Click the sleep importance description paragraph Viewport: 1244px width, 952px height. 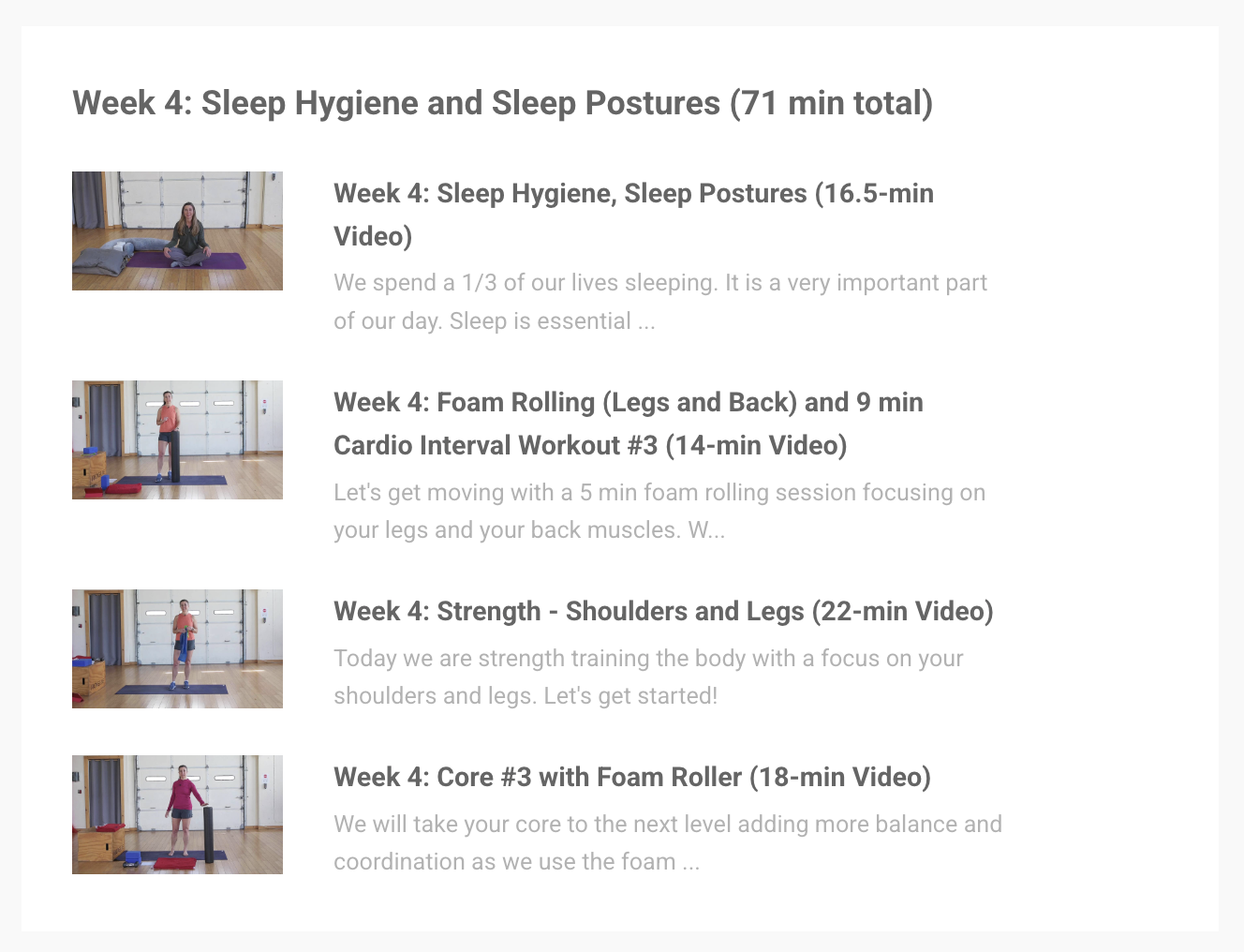659,301
